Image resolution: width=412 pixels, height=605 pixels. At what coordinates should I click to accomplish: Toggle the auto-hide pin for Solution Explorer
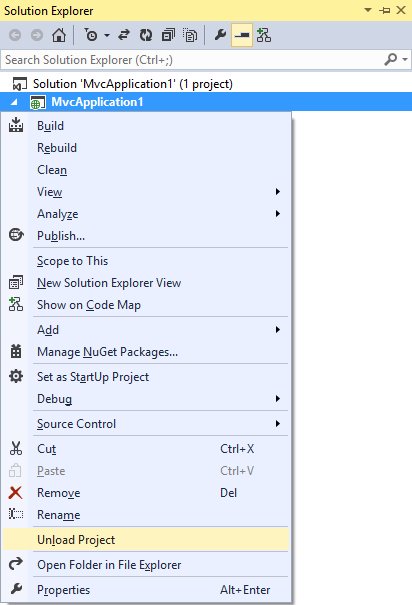pos(385,10)
